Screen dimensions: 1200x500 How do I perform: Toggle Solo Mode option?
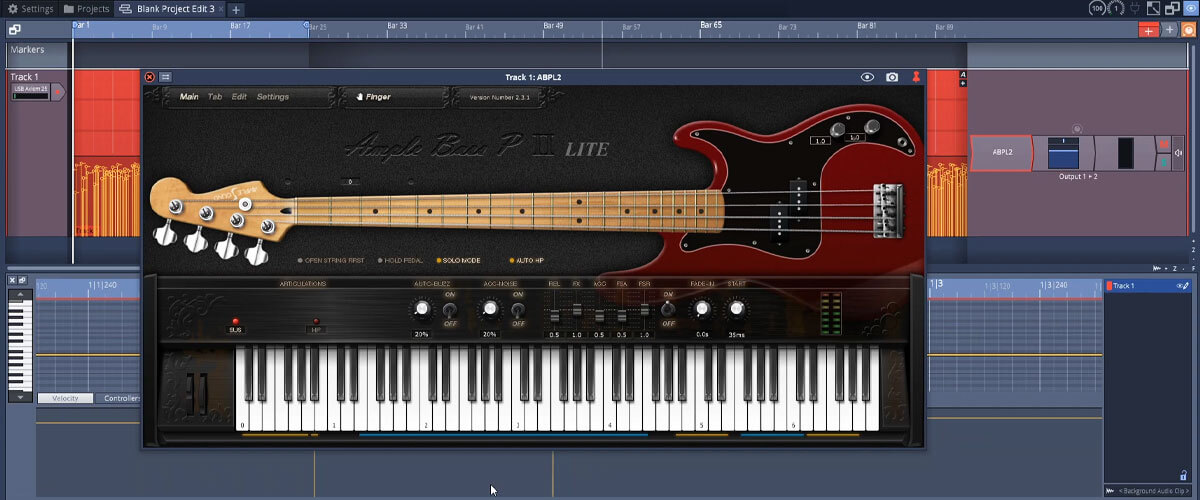(461, 260)
